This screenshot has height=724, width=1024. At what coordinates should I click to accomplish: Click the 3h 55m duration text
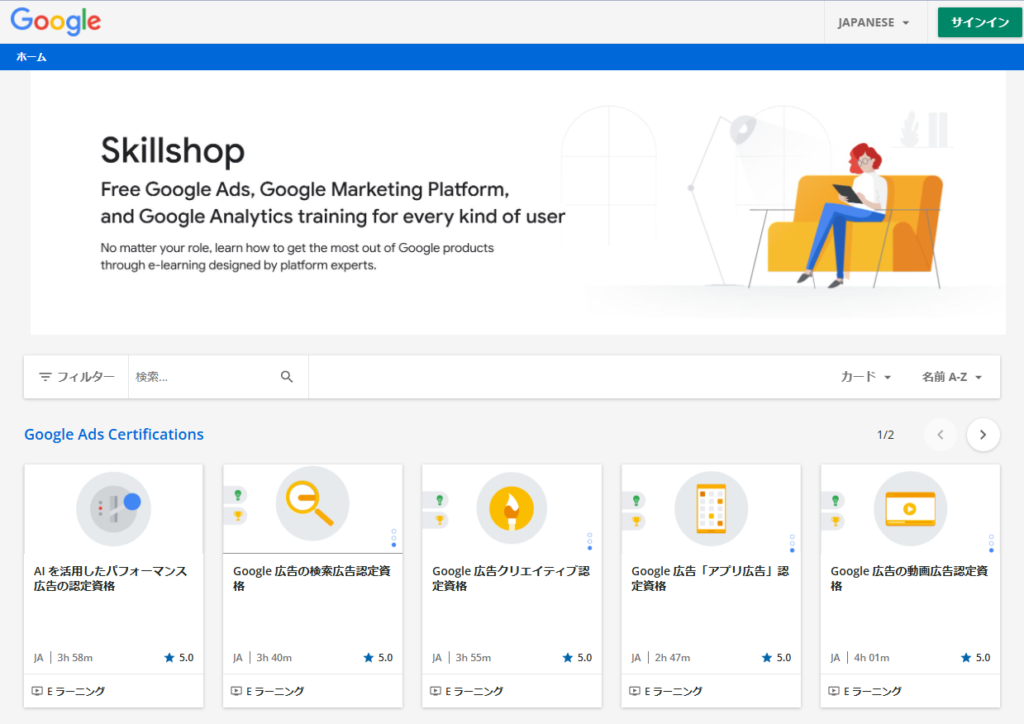point(473,657)
